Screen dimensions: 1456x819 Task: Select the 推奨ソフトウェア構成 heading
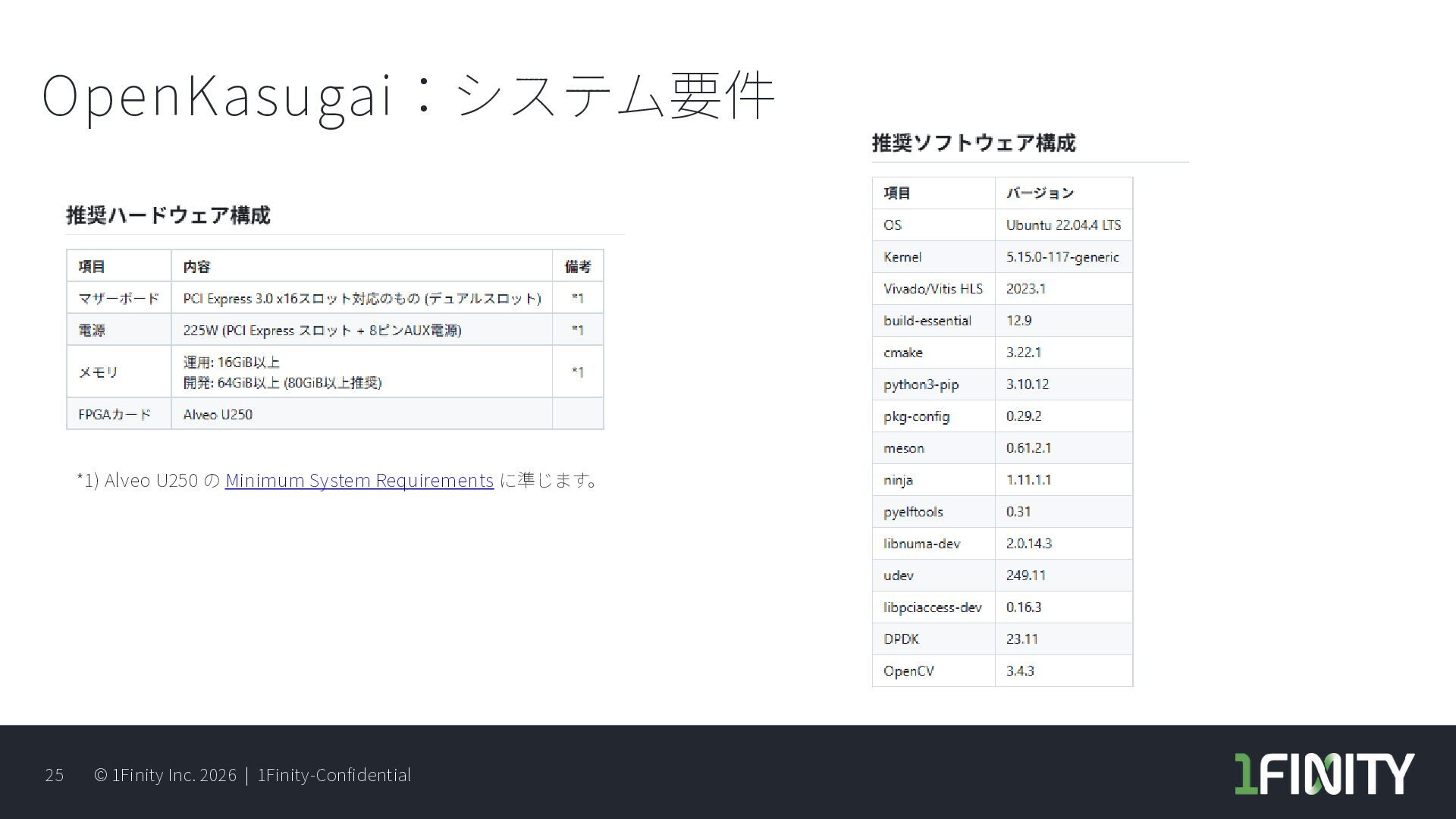[x=973, y=143]
